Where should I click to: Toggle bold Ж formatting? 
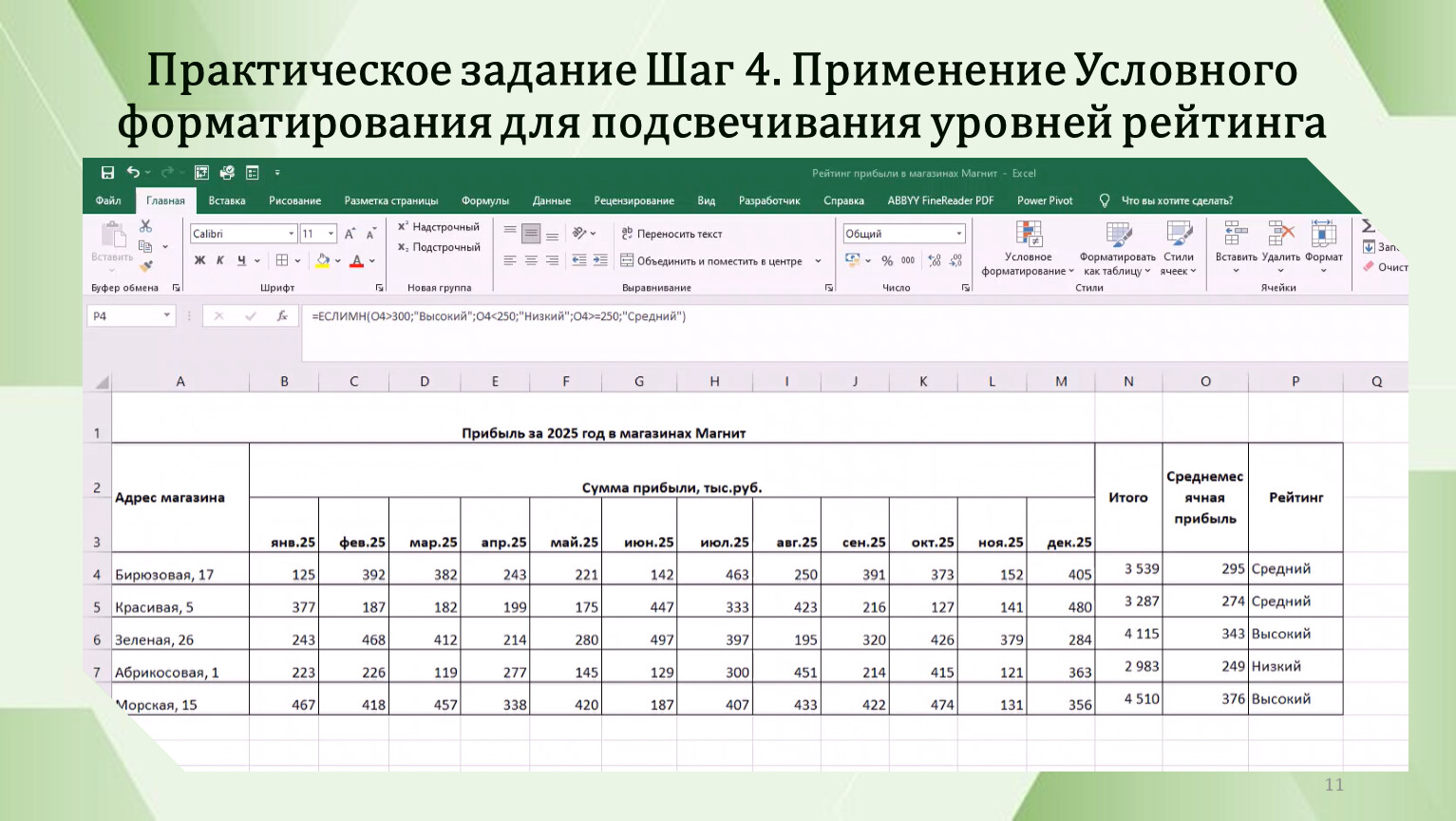[x=199, y=260]
